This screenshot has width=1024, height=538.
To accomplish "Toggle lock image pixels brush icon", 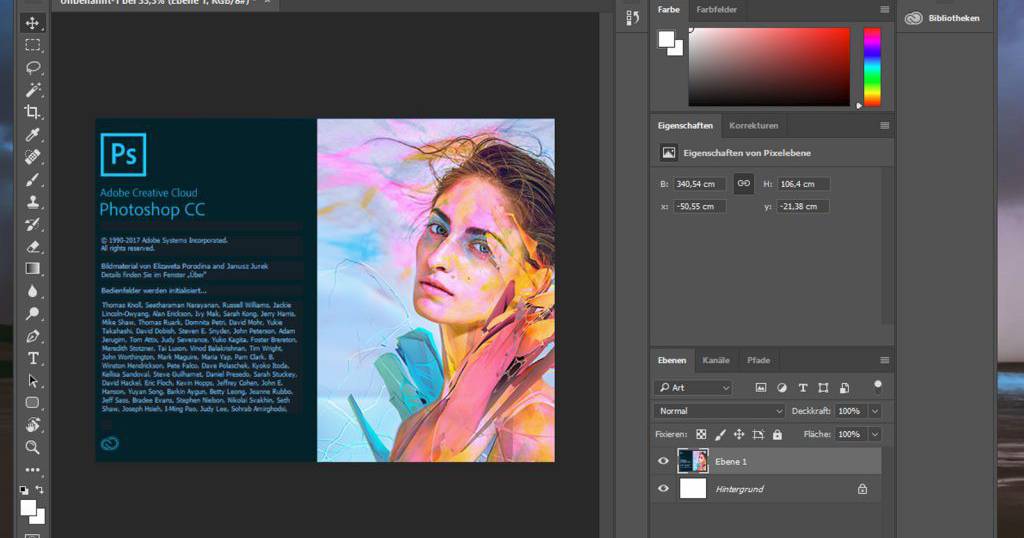I will pyautogui.click(x=720, y=434).
